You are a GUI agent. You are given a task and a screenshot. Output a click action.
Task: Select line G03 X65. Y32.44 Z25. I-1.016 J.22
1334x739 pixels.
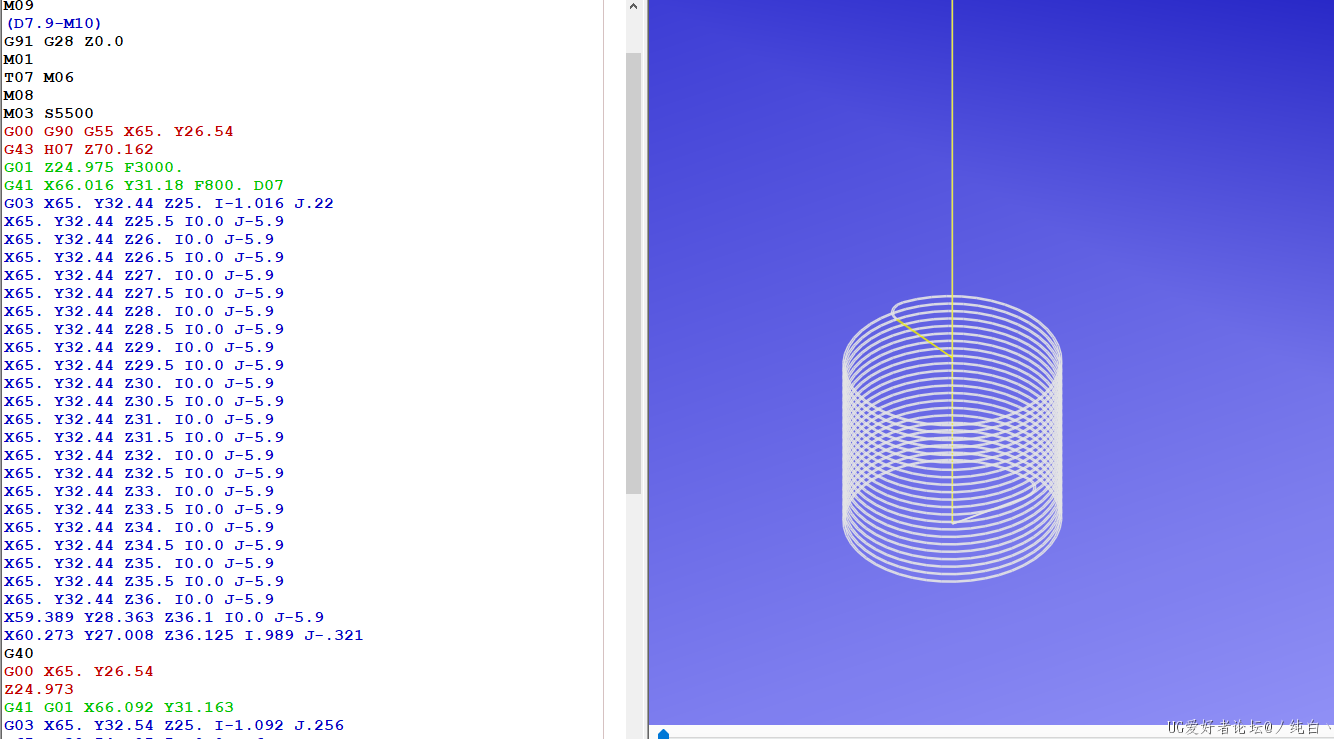tap(169, 203)
